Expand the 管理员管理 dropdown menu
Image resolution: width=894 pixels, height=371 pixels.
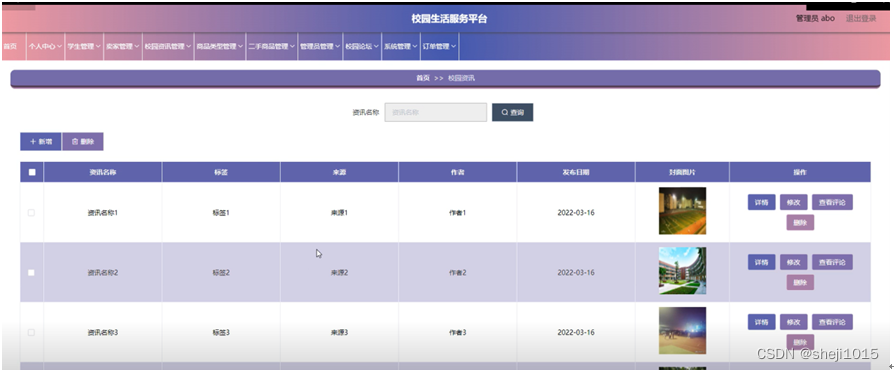[x=320, y=47]
